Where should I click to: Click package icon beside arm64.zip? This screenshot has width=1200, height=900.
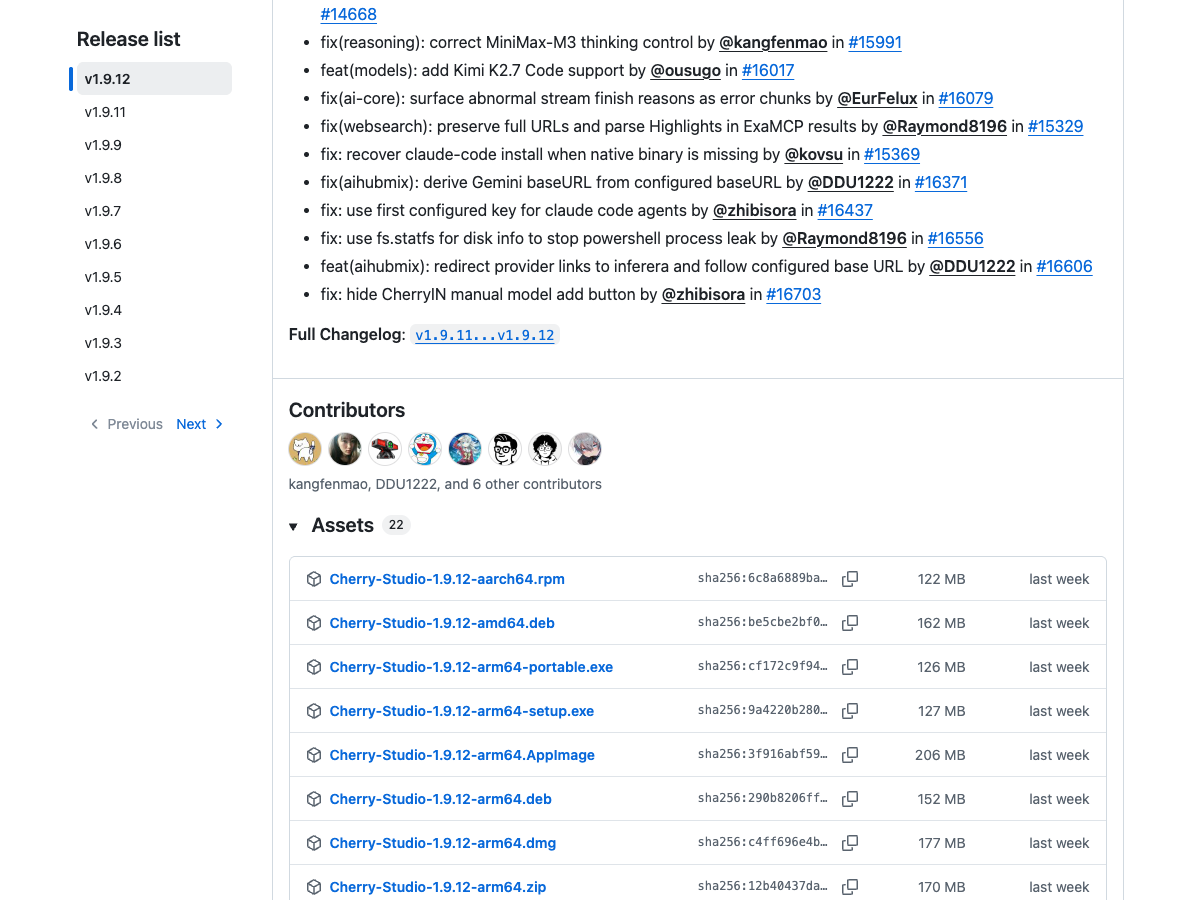click(x=314, y=887)
